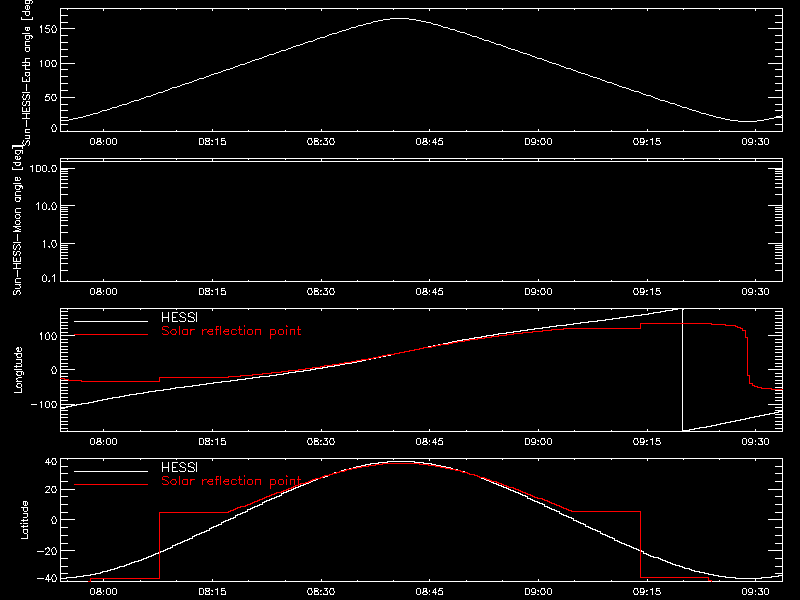Click steep red drop in Longitude plot
The width and height of the screenshot is (800, 600).
pyautogui.click(x=747, y=357)
